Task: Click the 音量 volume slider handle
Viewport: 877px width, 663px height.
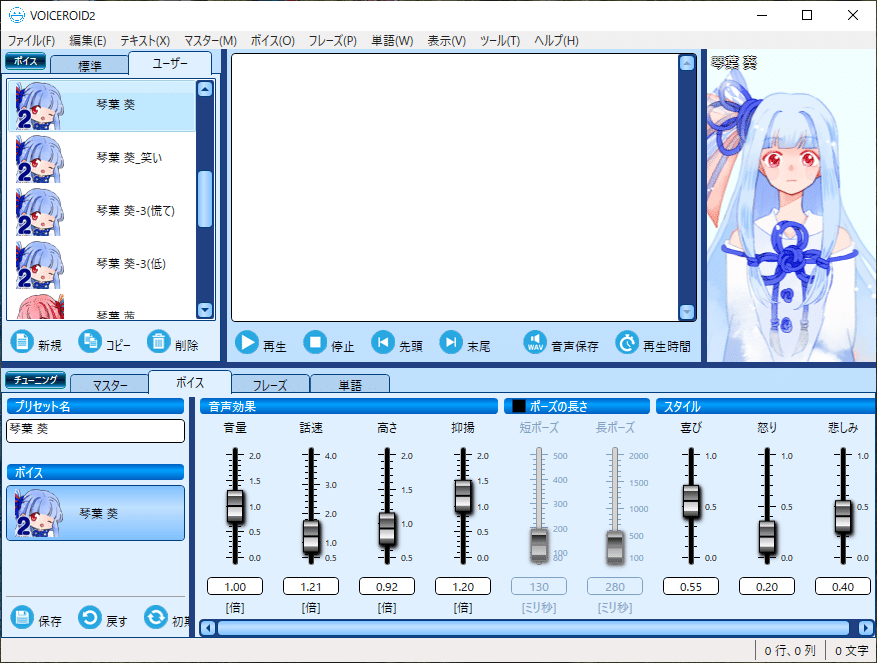Action: click(235, 506)
